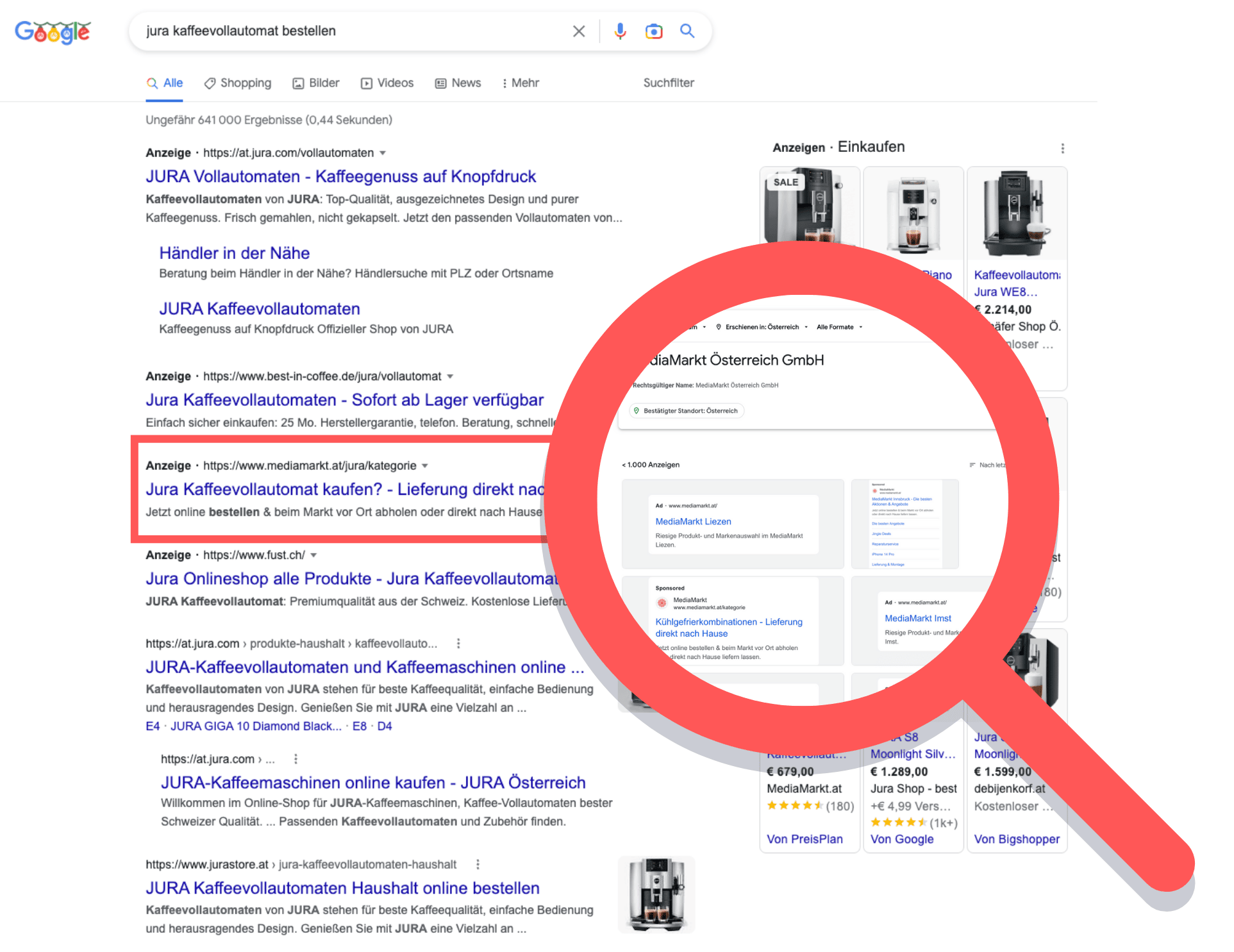Click the location pin on Bestätigter Standort Österreich

pos(637,410)
